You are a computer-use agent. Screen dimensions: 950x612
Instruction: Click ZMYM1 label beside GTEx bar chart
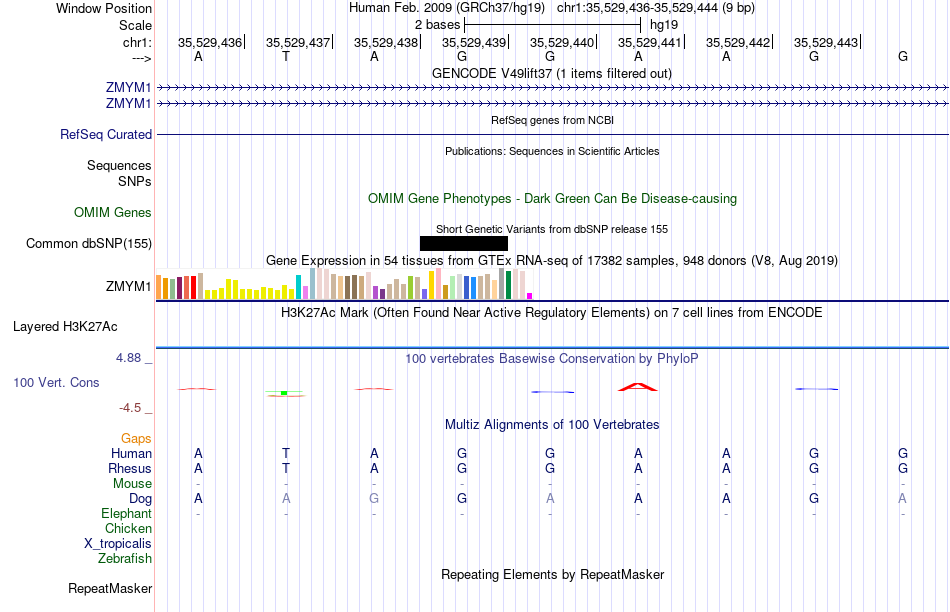(x=128, y=286)
